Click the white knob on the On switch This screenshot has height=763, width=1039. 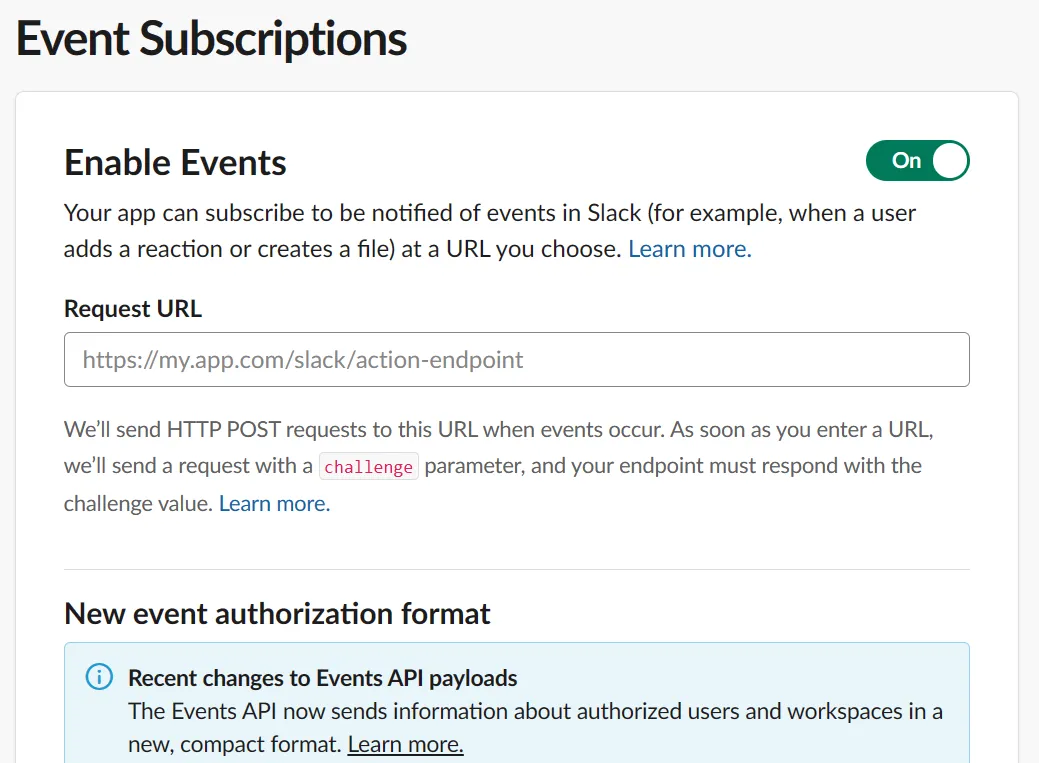point(942,160)
